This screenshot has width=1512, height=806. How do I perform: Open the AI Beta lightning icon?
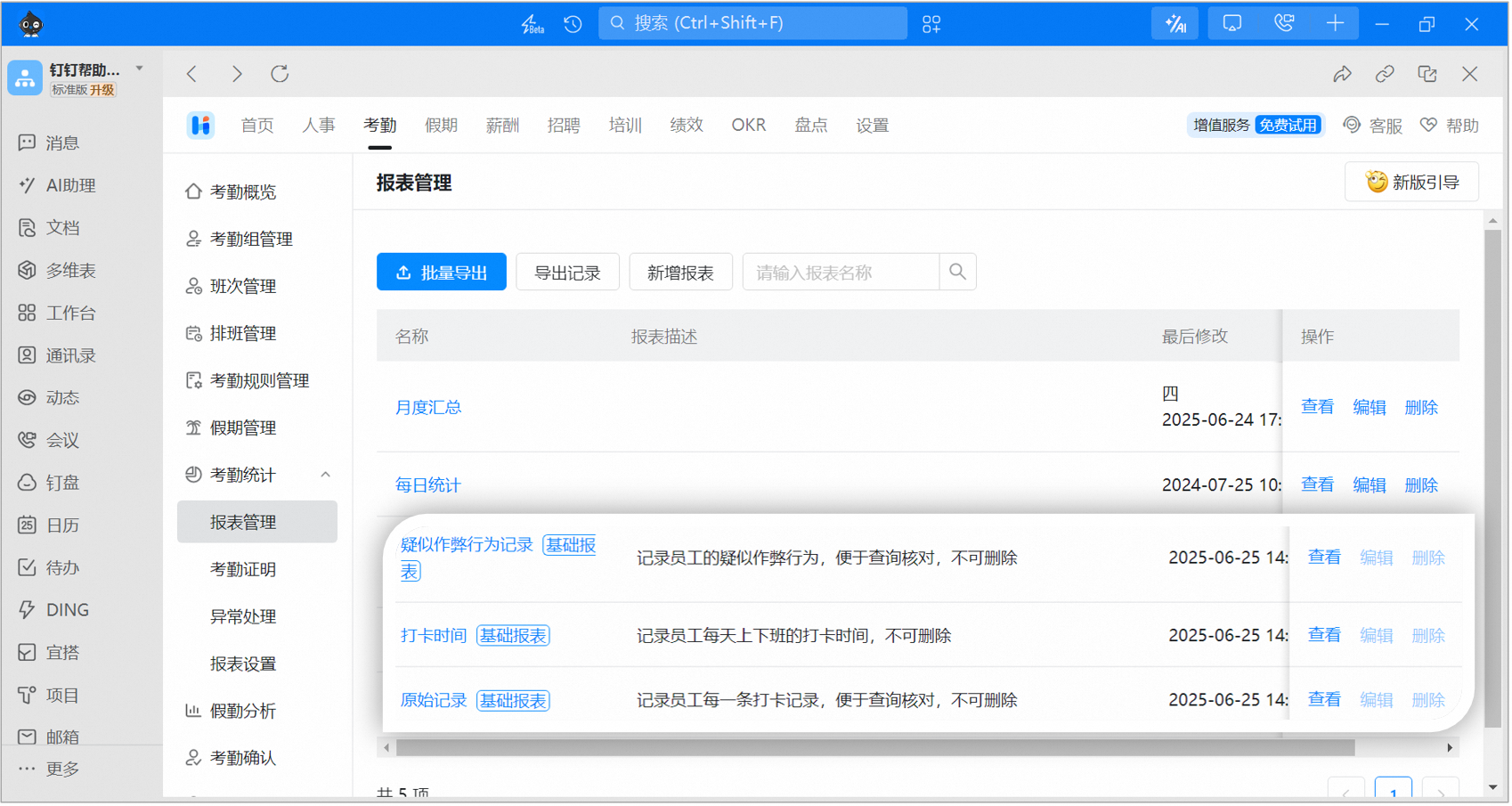click(x=532, y=24)
